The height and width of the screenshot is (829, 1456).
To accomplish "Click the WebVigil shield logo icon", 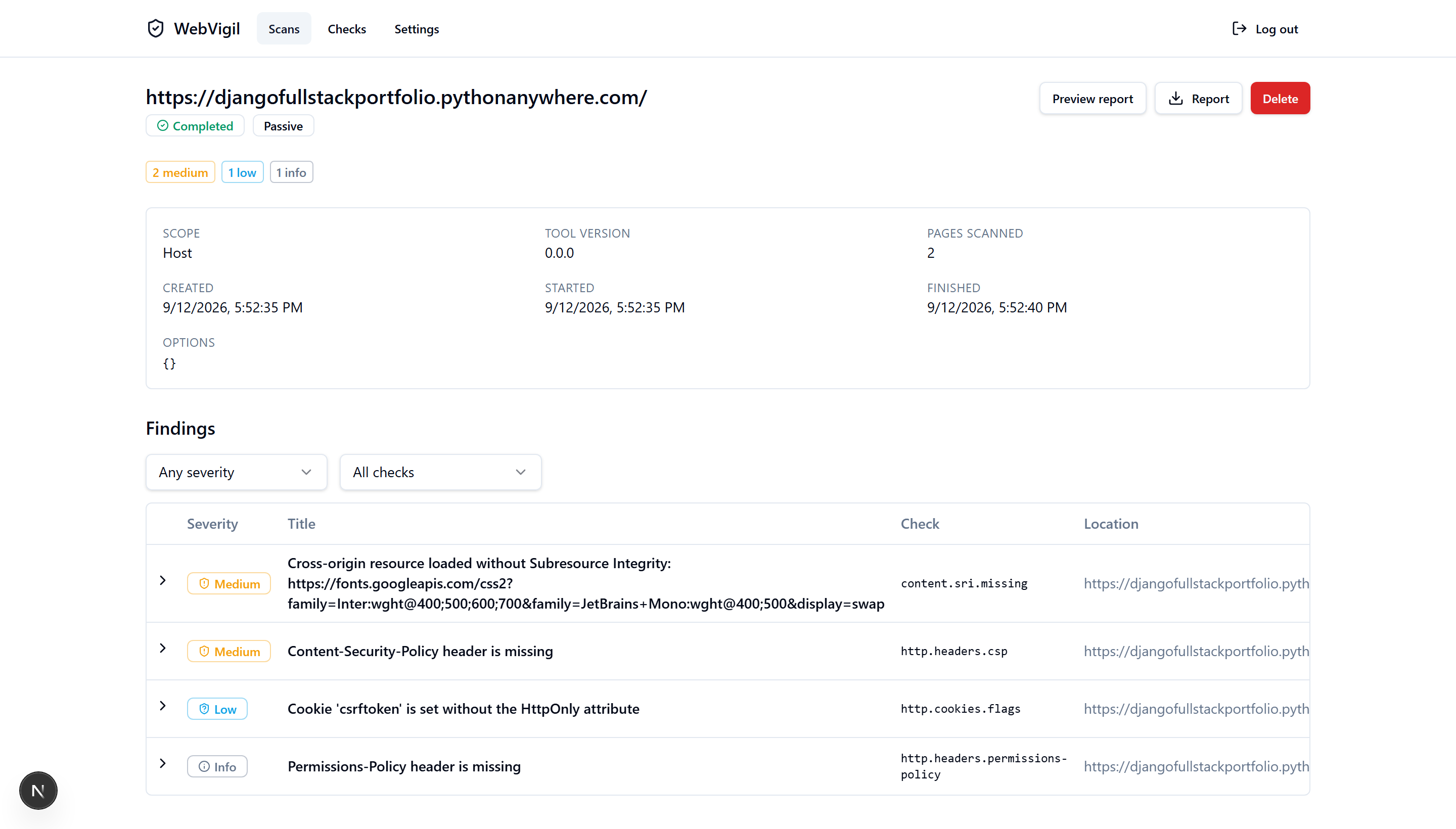I will 155,28.
